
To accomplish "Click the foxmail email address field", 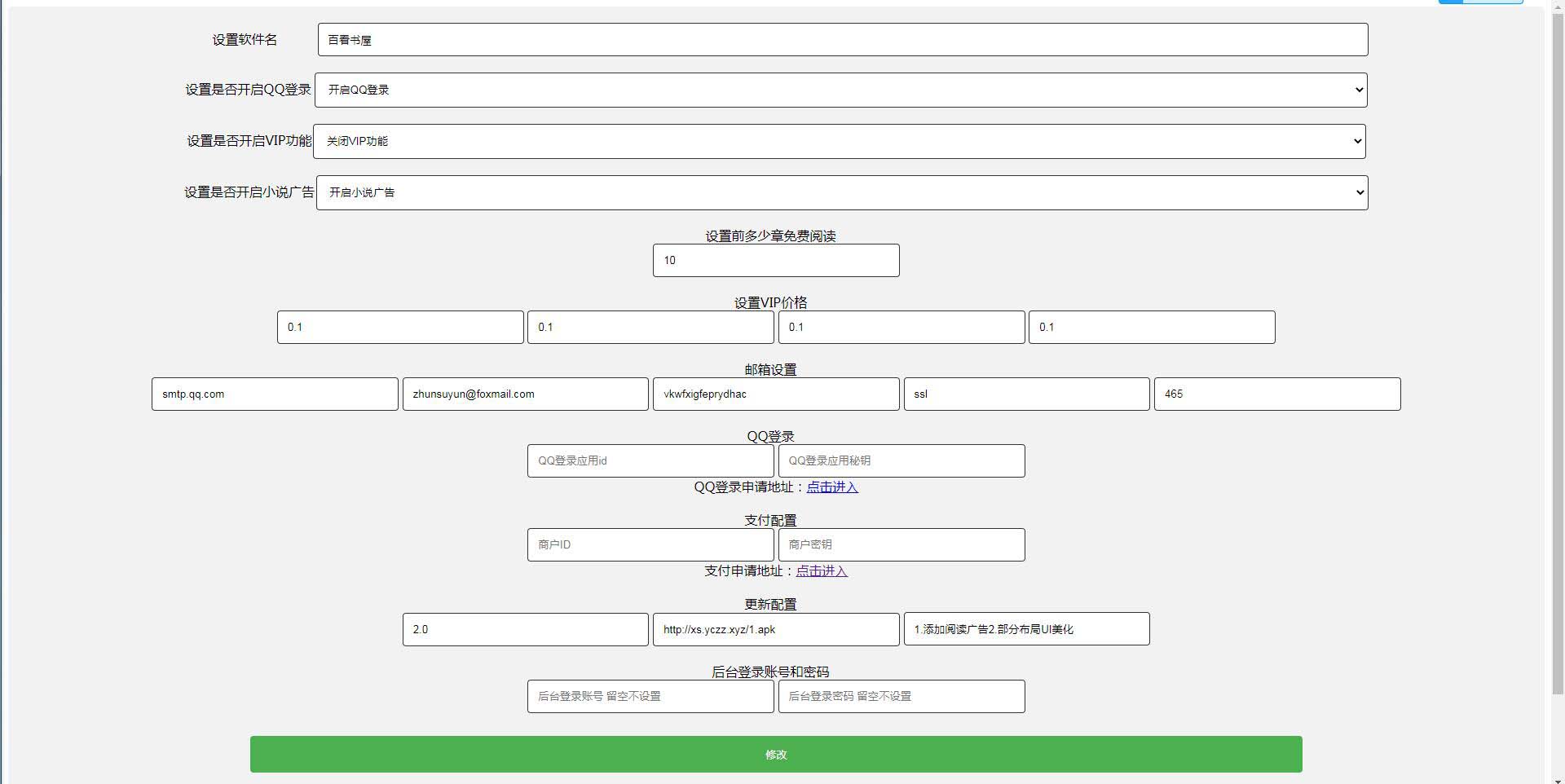I will tap(525, 394).
